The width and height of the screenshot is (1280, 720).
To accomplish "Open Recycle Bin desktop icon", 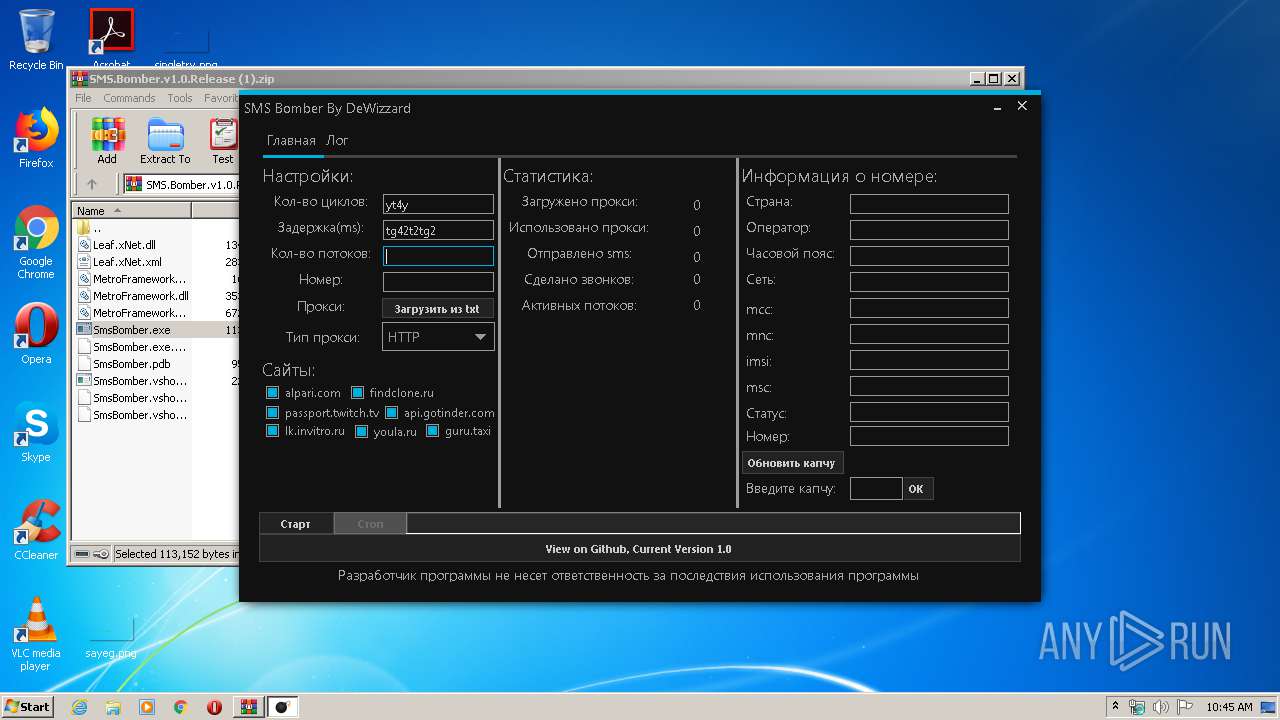I will (x=36, y=40).
